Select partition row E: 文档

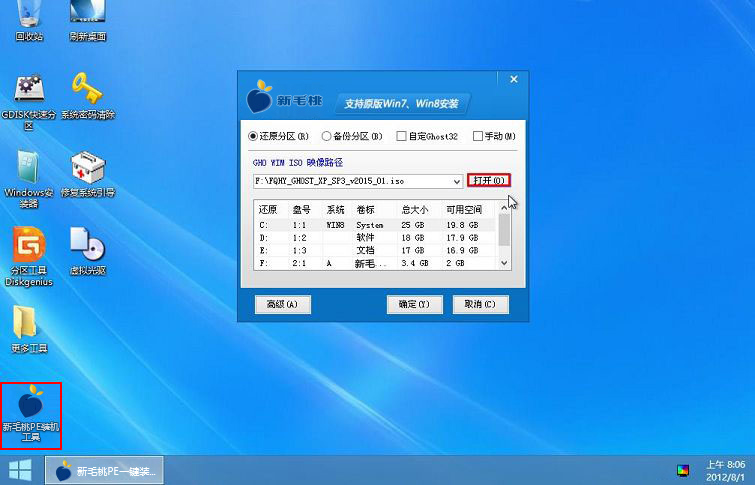[375, 250]
